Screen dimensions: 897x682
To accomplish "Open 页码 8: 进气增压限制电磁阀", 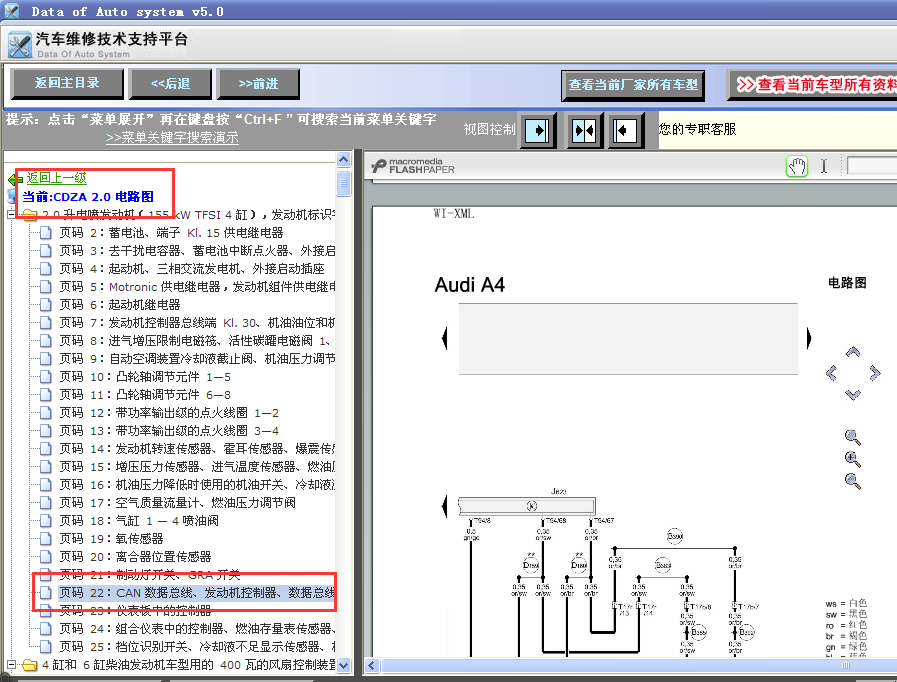I will [195, 341].
